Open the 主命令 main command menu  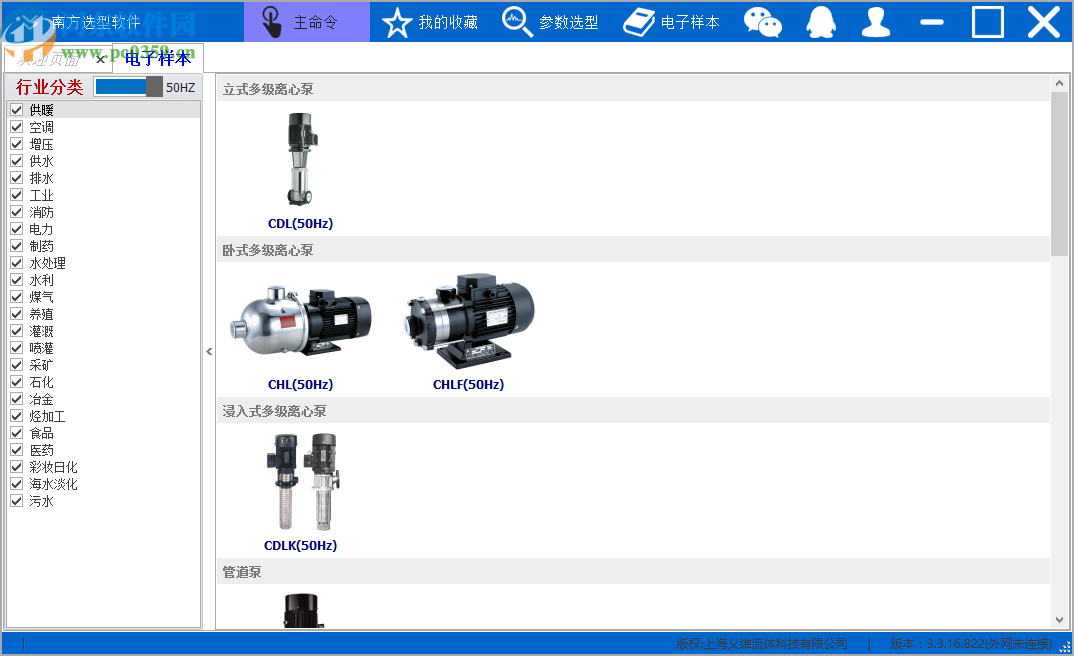pos(306,22)
